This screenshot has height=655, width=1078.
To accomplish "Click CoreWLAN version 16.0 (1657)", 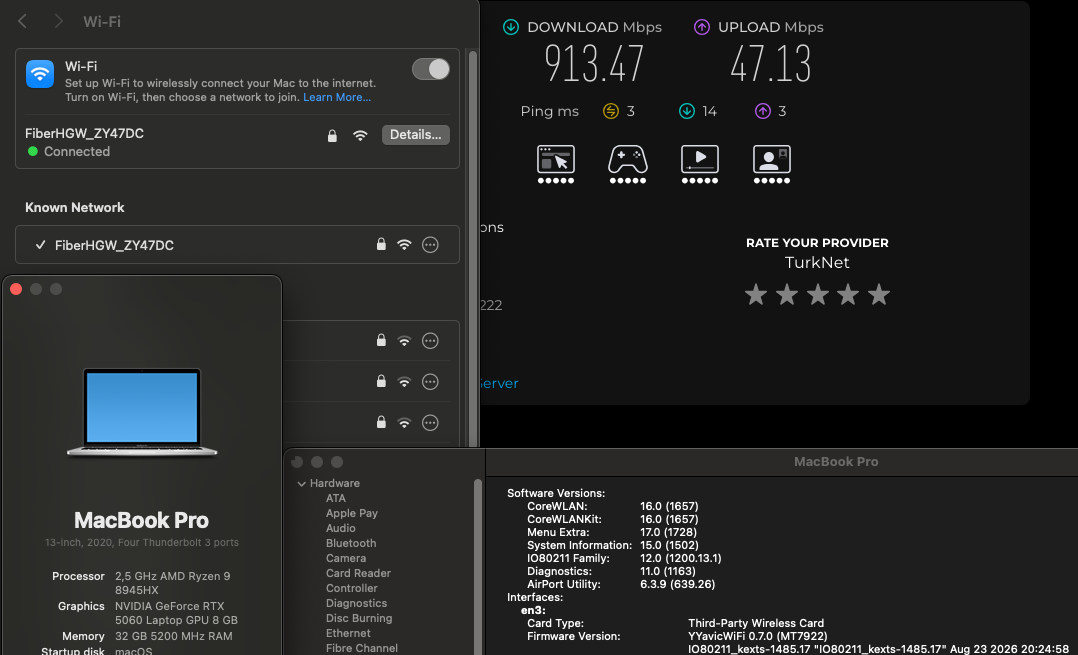I will [x=669, y=507].
